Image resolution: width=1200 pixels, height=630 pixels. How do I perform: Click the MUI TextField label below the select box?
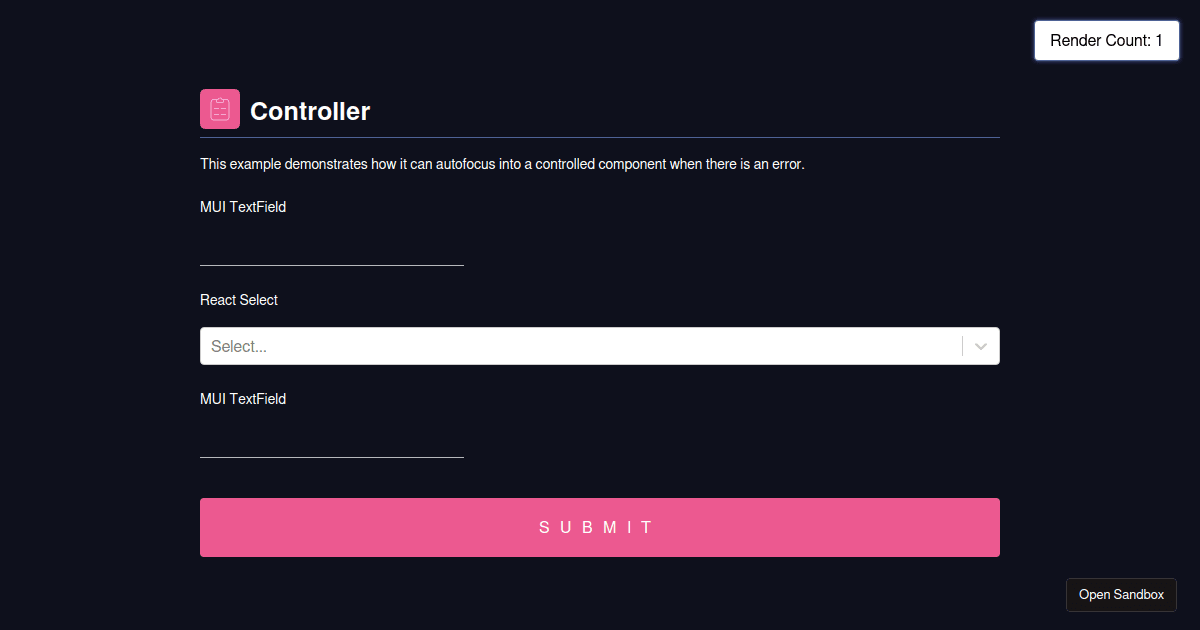click(243, 399)
